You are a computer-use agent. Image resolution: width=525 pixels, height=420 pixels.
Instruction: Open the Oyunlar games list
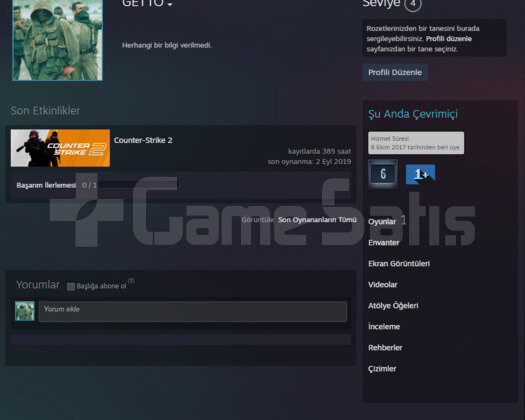point(382,222)
